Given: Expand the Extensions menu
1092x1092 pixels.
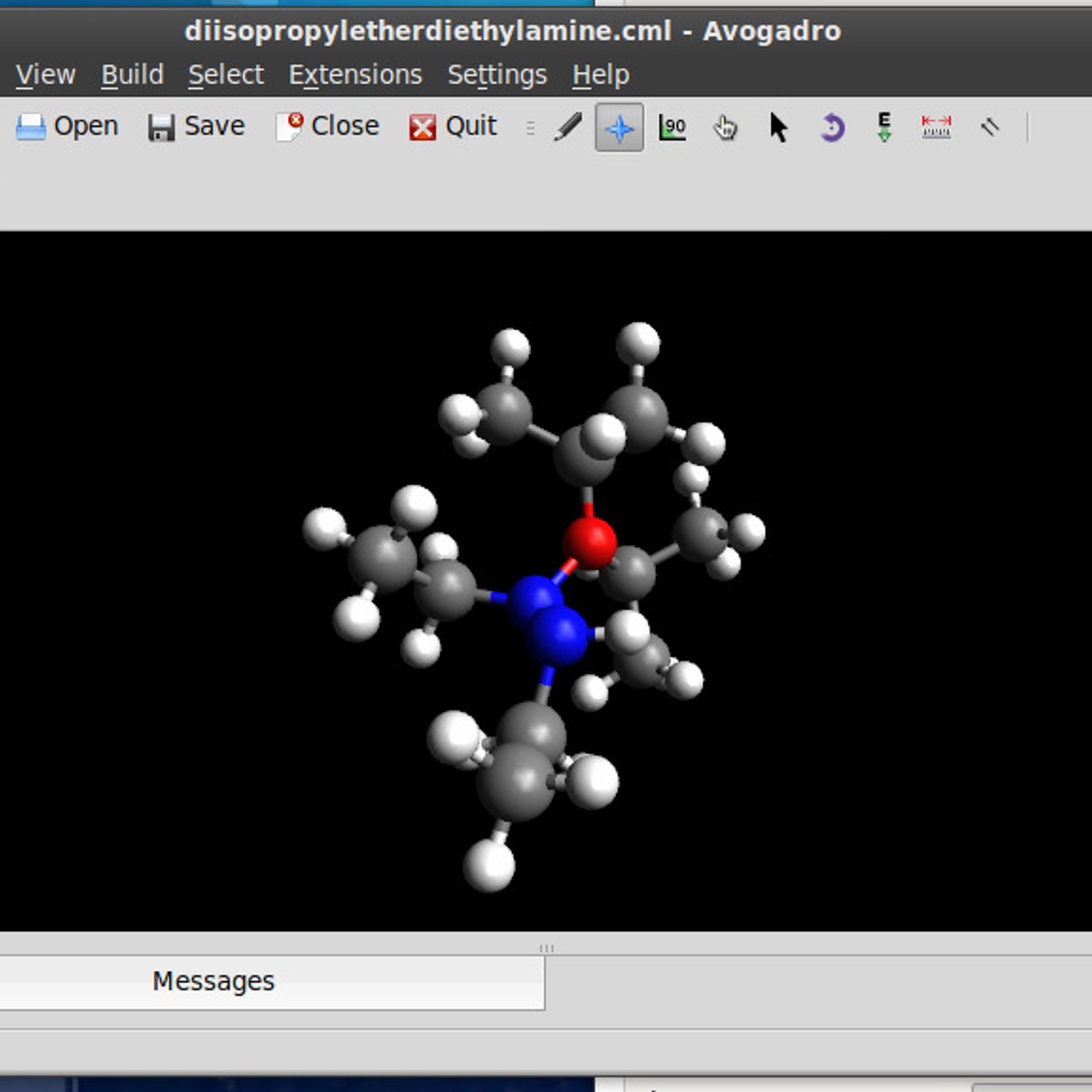Looking at the screenshot, I should [355, 75].
